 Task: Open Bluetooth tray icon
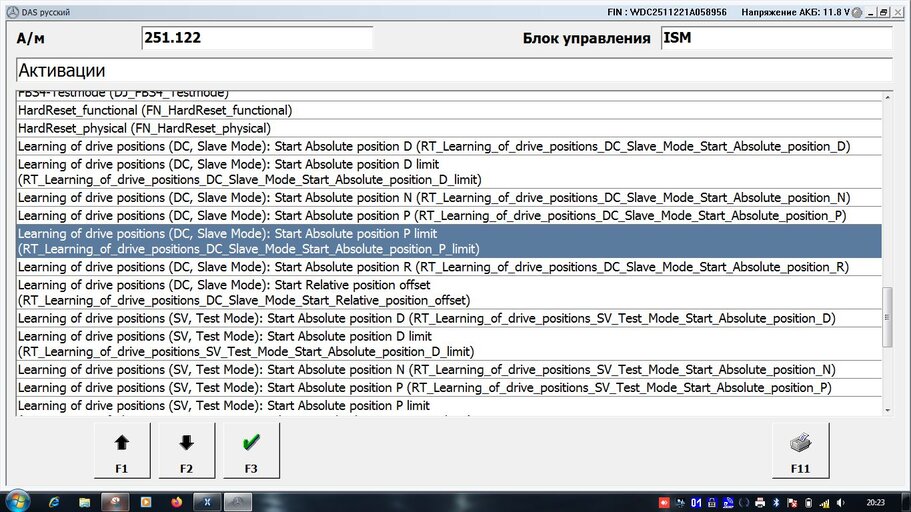tap(776, 503)
